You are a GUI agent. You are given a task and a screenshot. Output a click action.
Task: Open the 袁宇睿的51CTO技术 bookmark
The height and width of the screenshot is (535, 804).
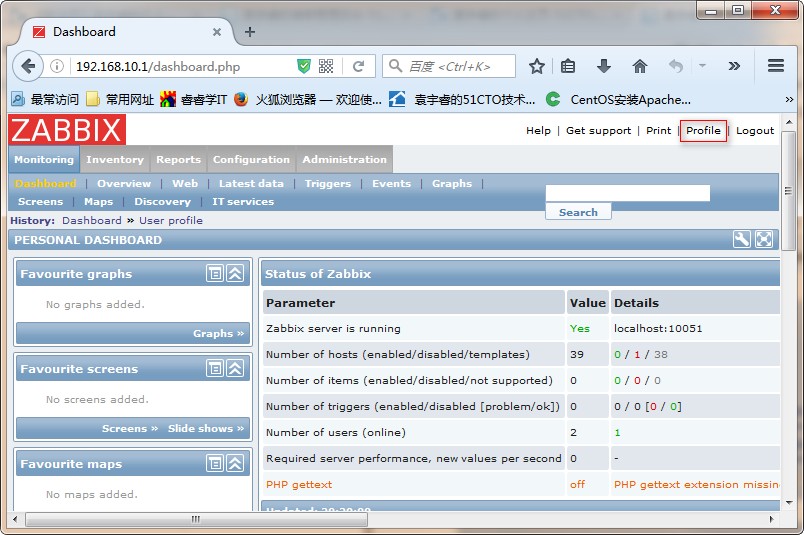pyautogui.click(x=462, y=100)
